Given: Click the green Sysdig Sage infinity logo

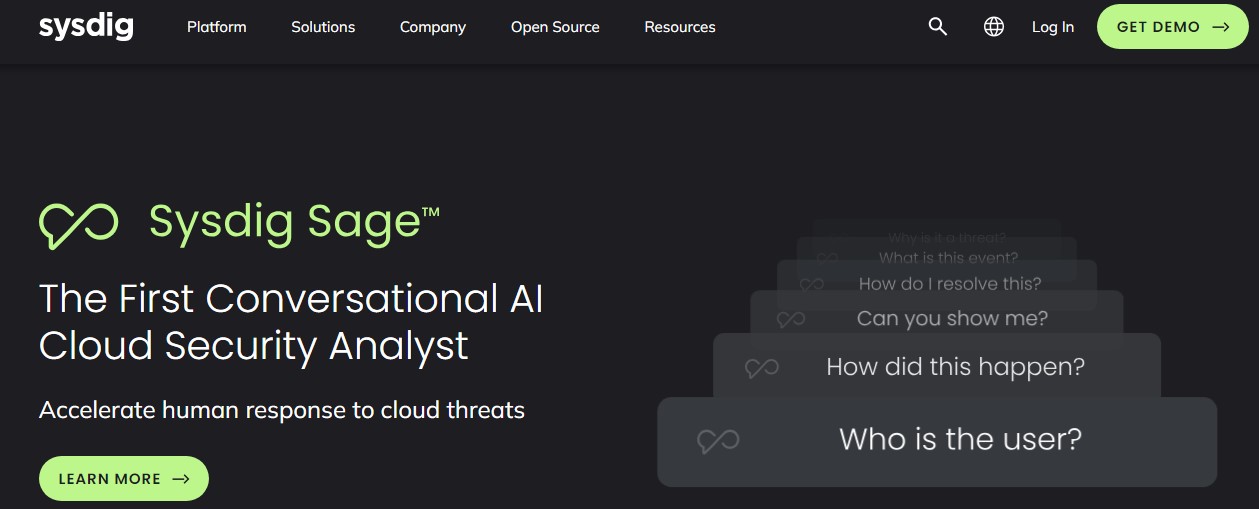Looking at the screenshot, I should 78,224.
